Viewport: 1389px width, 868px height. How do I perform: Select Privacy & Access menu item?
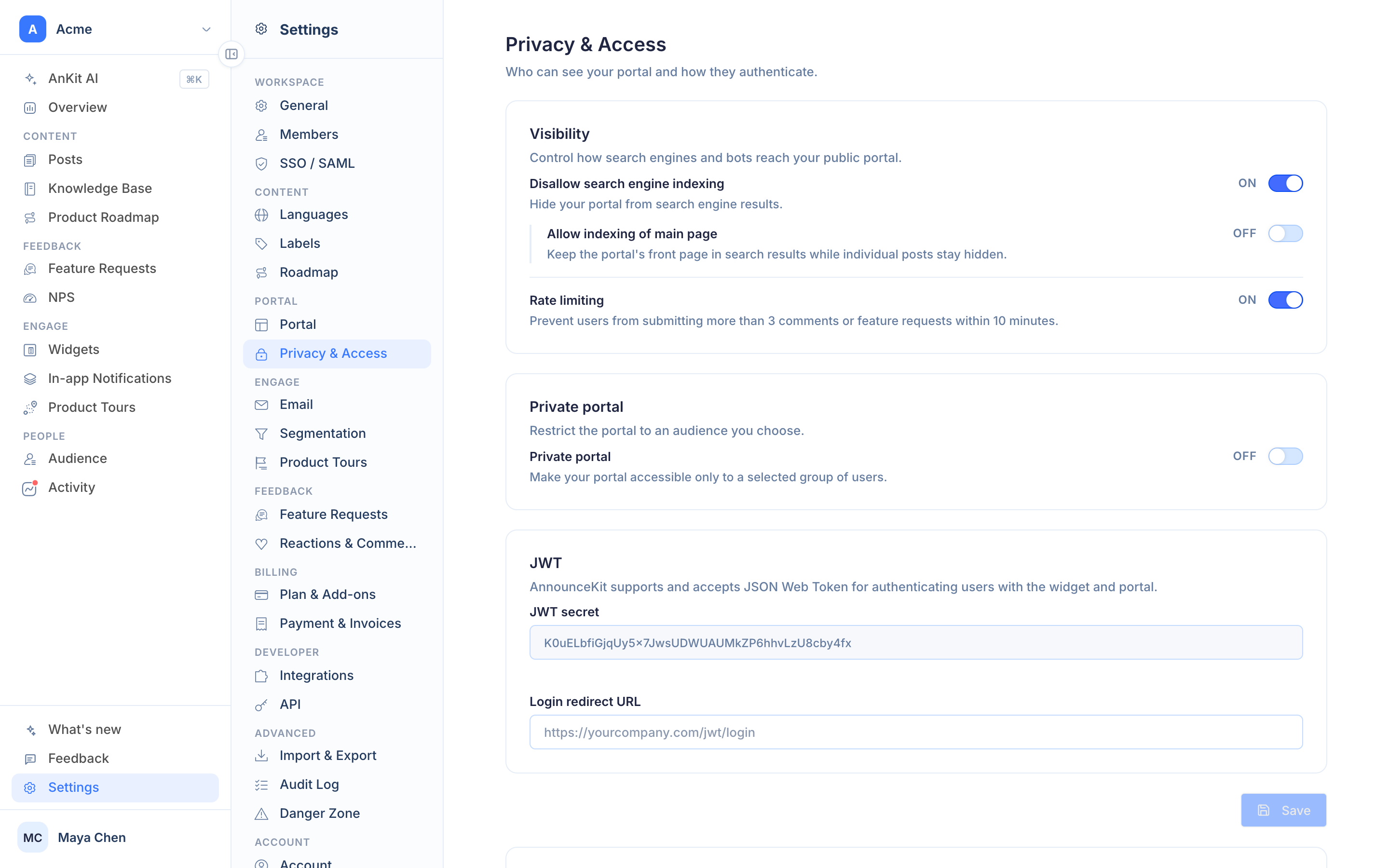point(337,353)
